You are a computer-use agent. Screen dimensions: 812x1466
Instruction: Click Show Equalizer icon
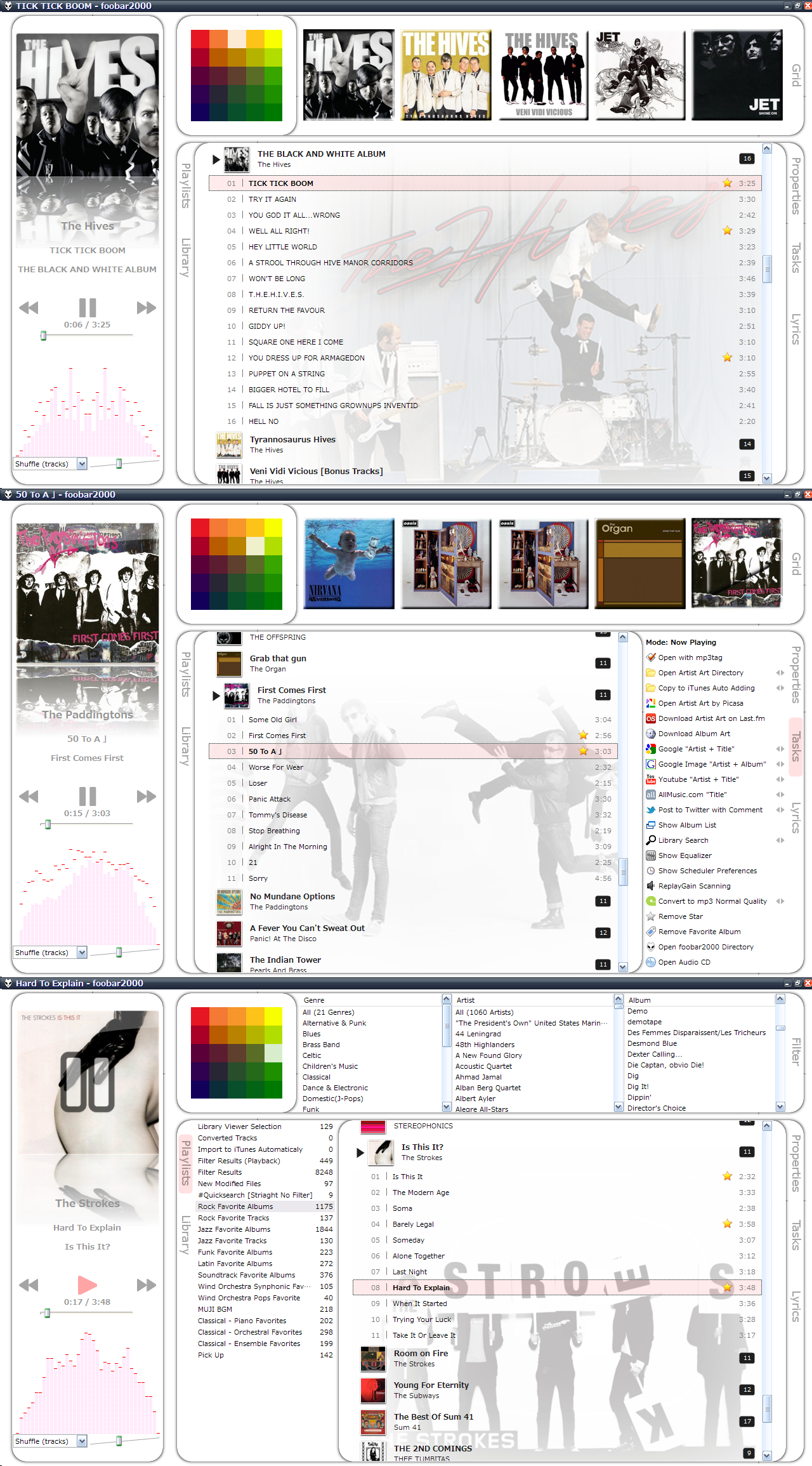pos(650,855)
